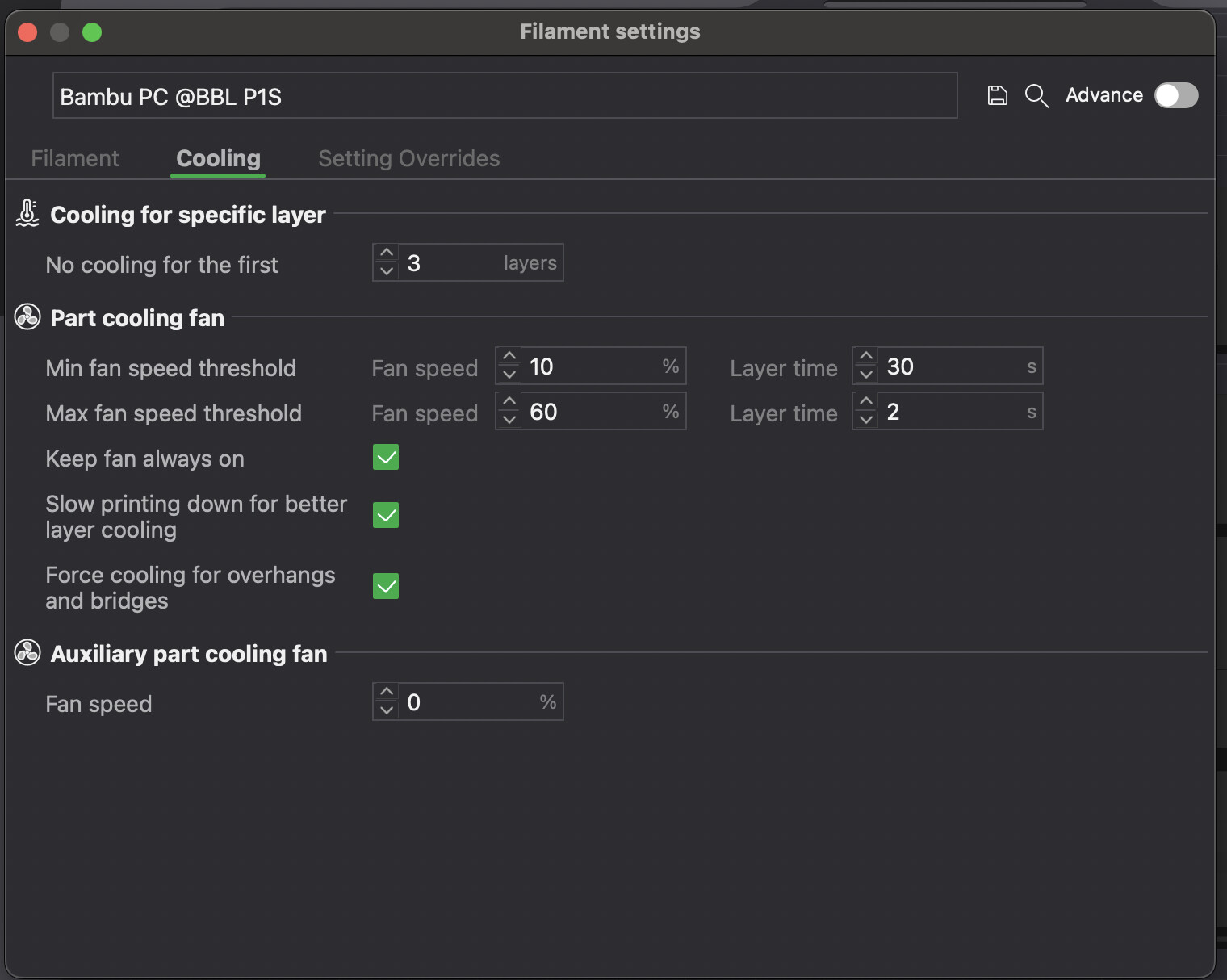The image size is (1227, 980).
Task: Click the Auxiliary part cooling fan heading
Action: (x=189, y=654)
